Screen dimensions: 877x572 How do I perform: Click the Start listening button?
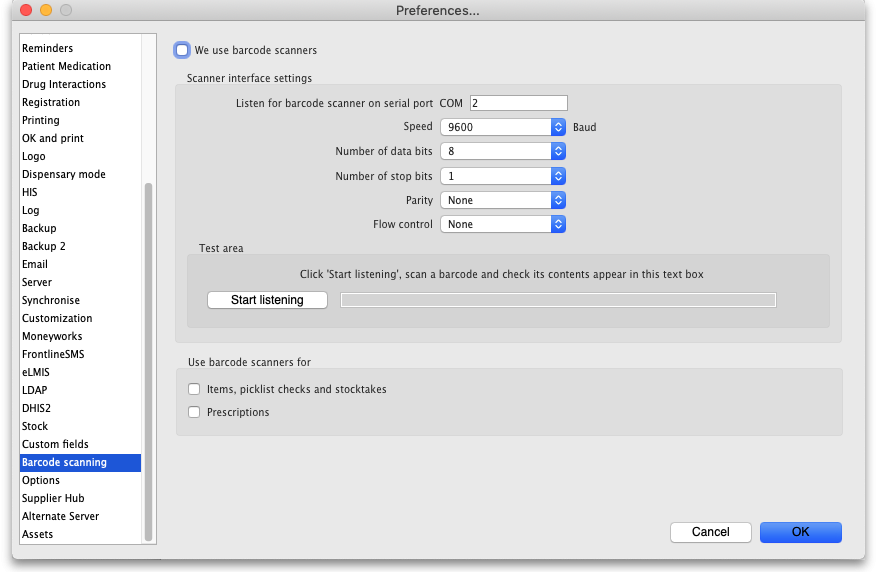click(267, 300)
